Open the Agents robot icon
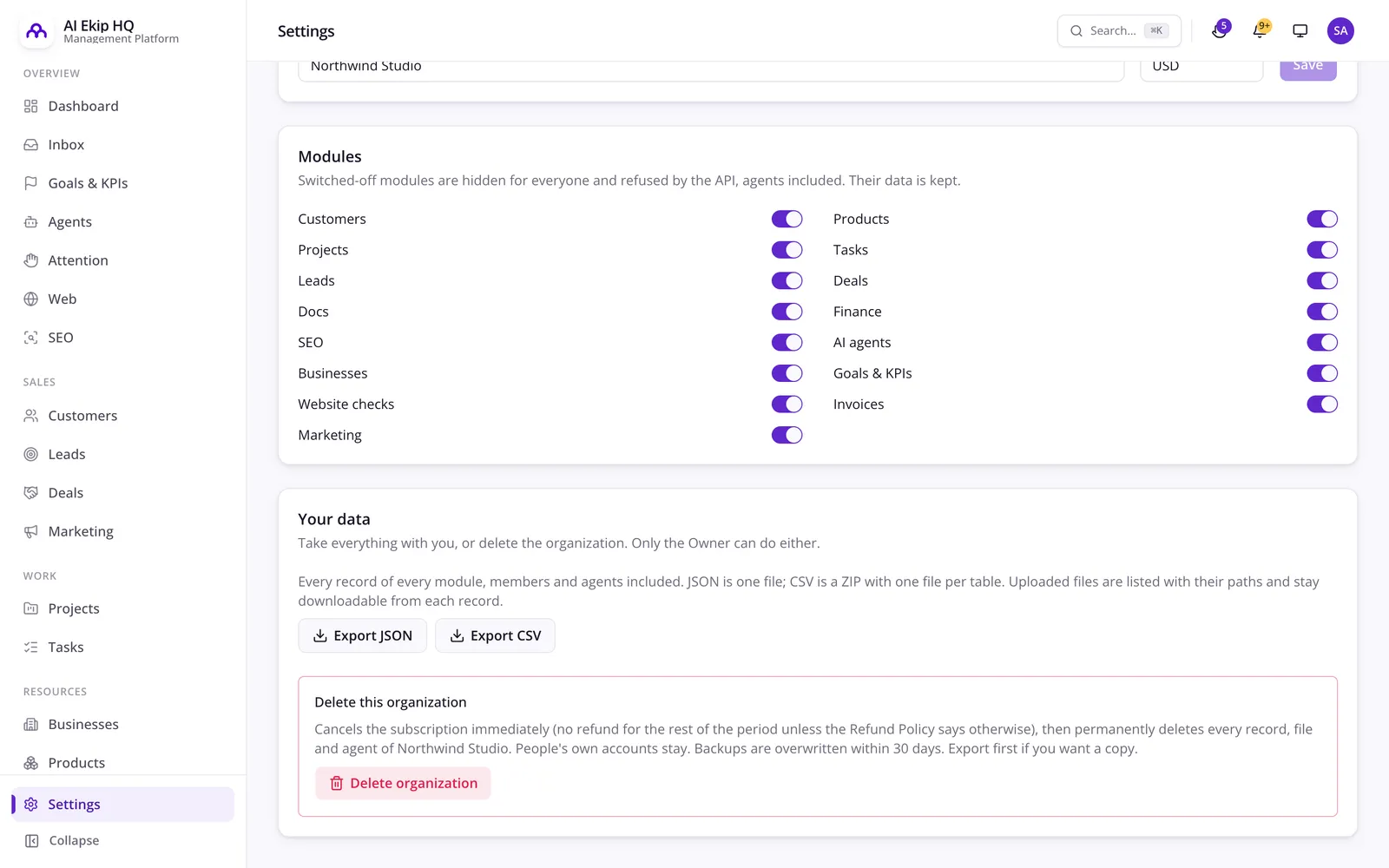The height and width of the screenshot is (868, 1389). (31, 222)
